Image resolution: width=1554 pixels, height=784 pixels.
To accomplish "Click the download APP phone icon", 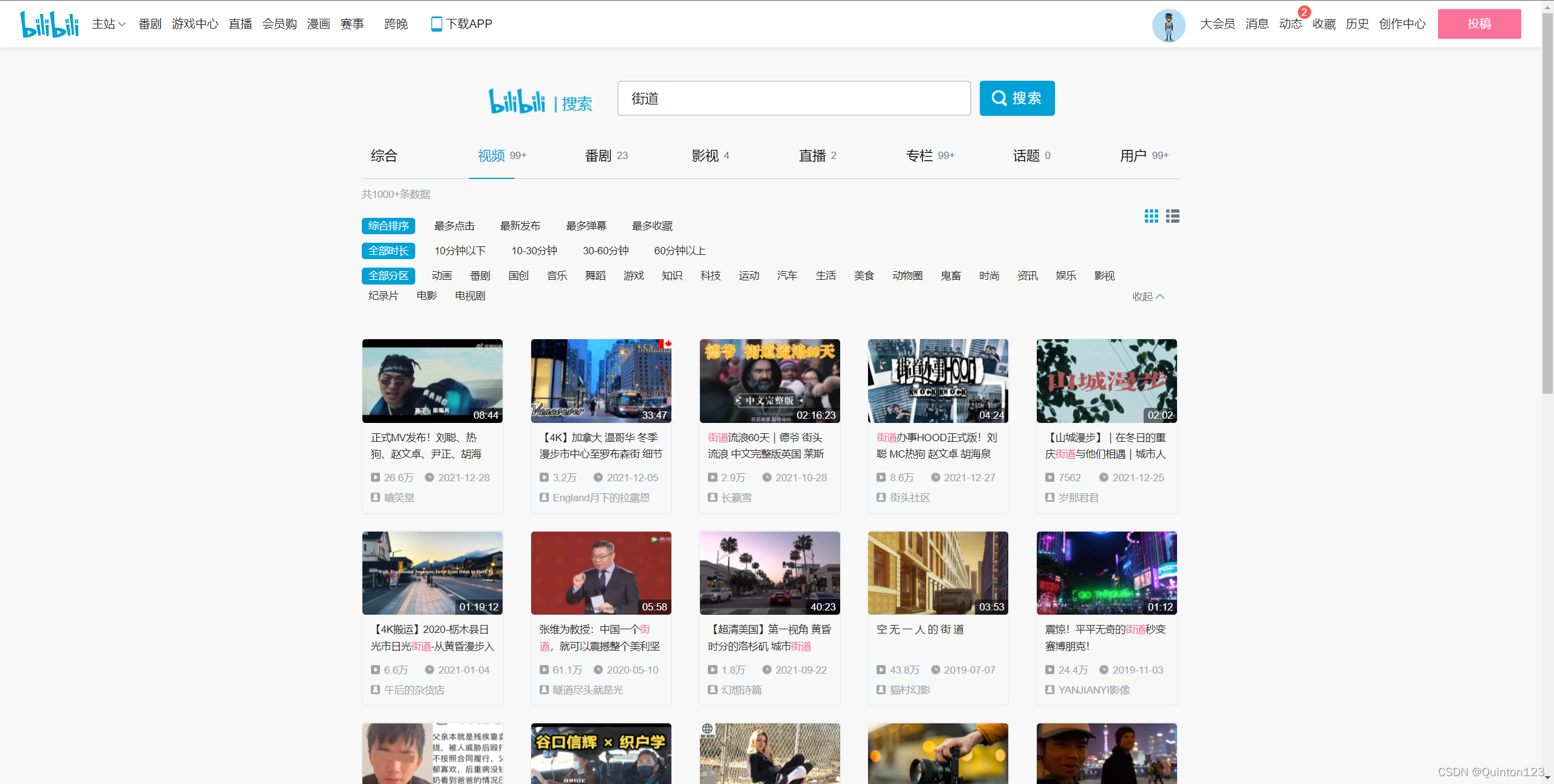I will (x=436, y=24).
